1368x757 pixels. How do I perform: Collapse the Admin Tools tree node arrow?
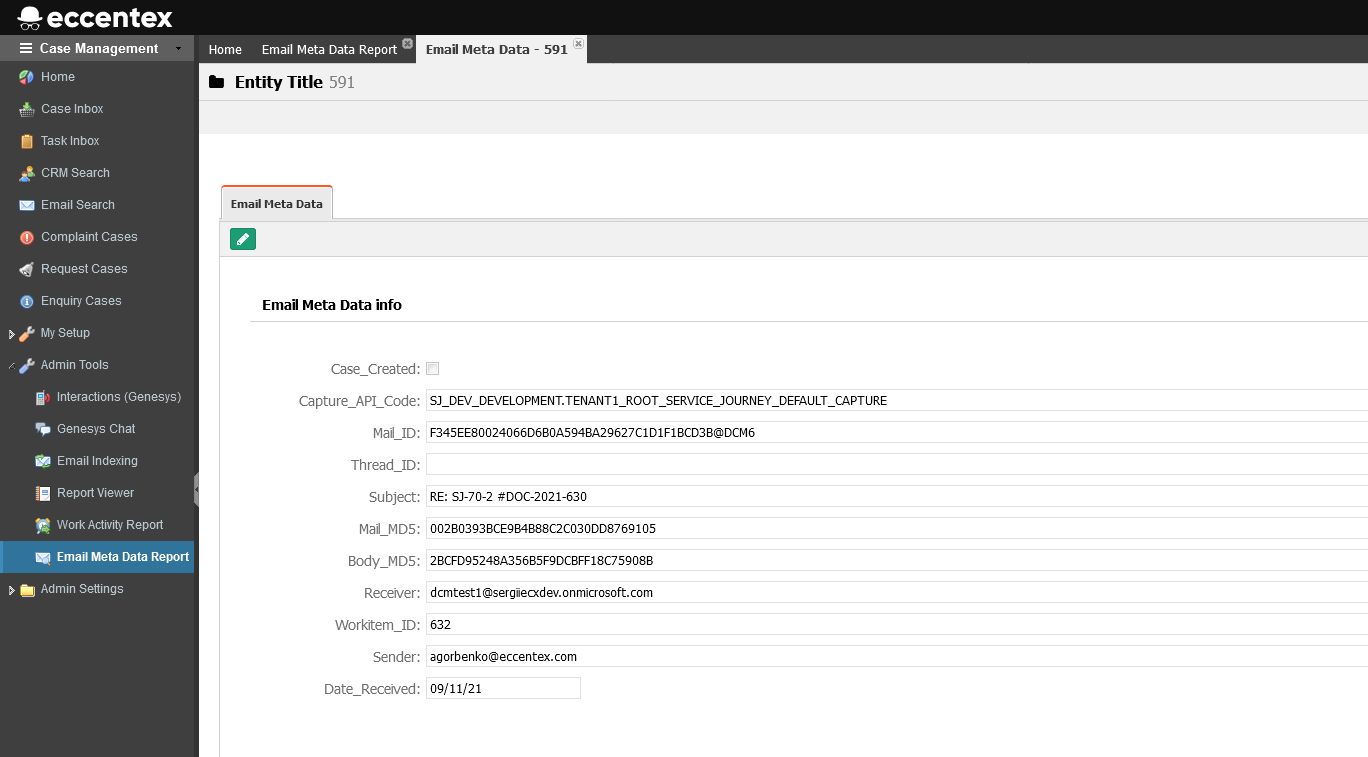(x=11, y=366)
